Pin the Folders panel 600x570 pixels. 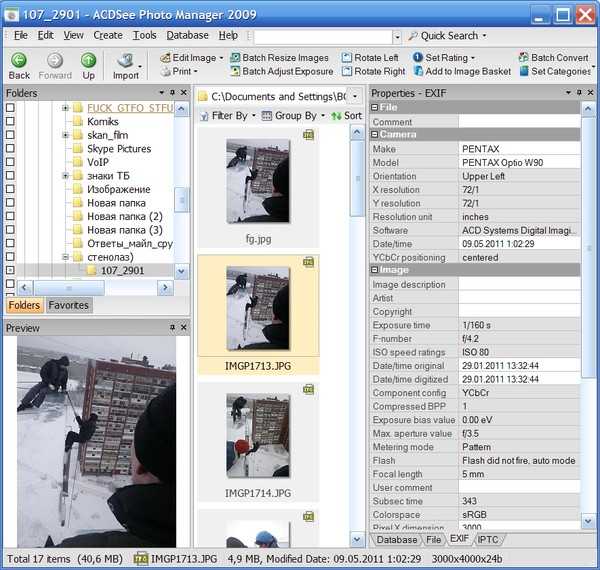(173, 93)
